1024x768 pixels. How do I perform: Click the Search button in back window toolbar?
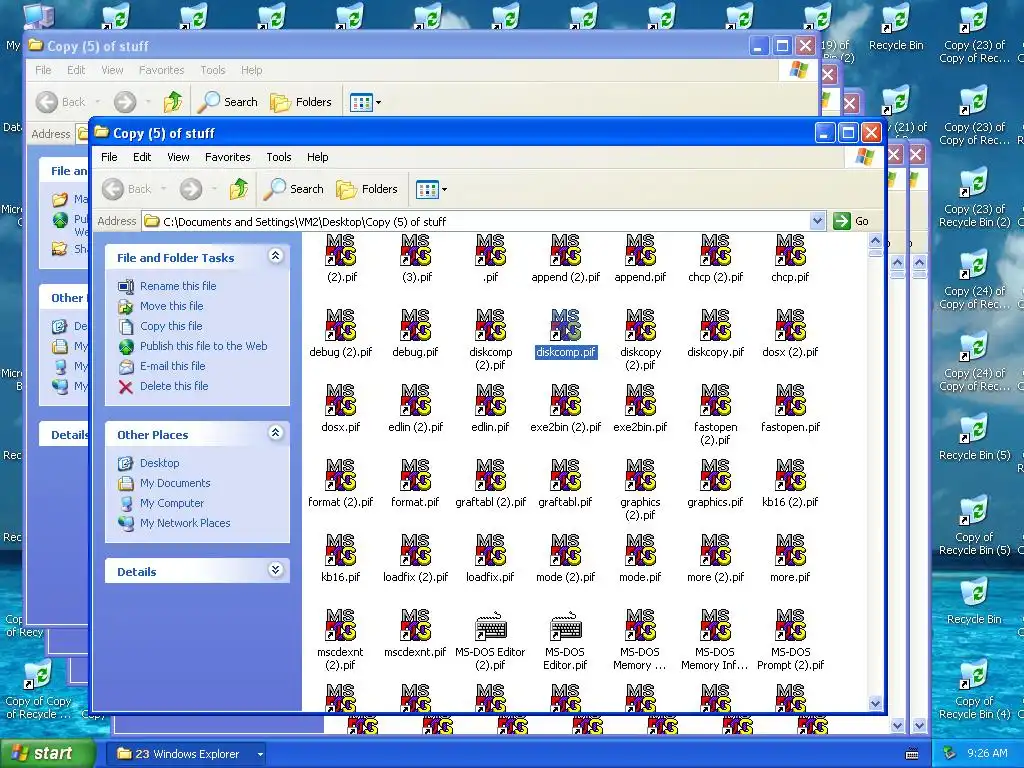pos(228,102)
